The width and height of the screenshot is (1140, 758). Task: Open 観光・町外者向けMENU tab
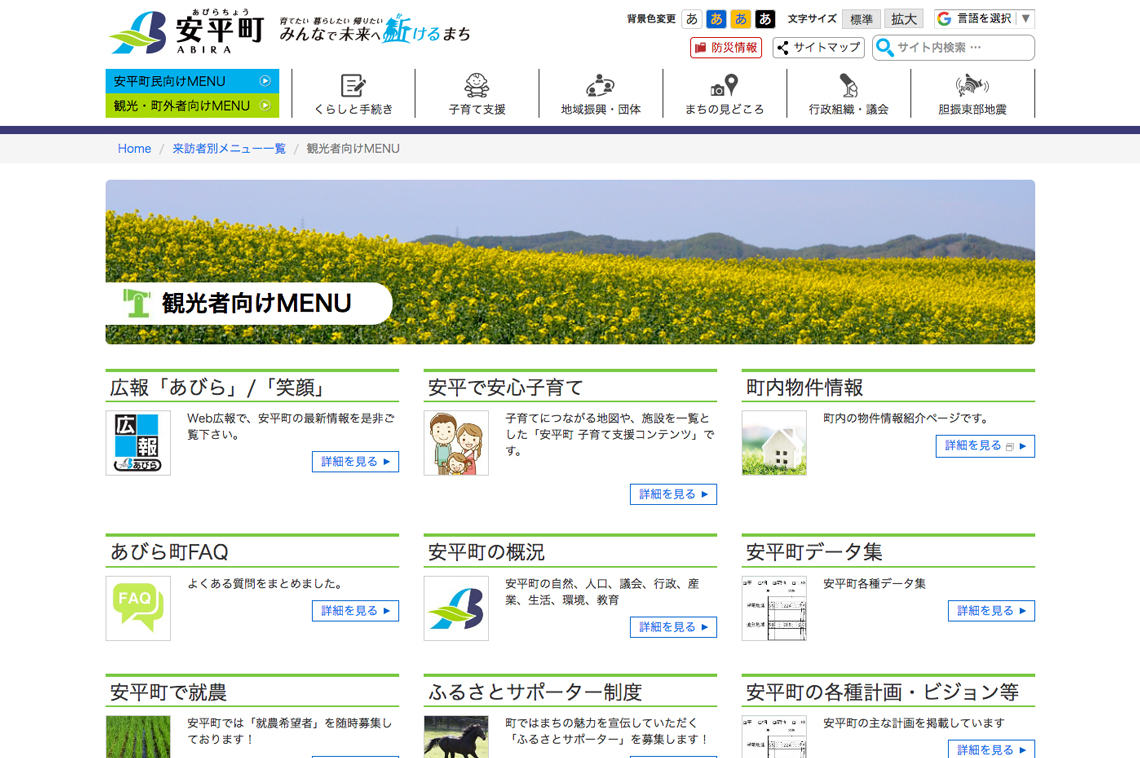[x=192, y=105]
